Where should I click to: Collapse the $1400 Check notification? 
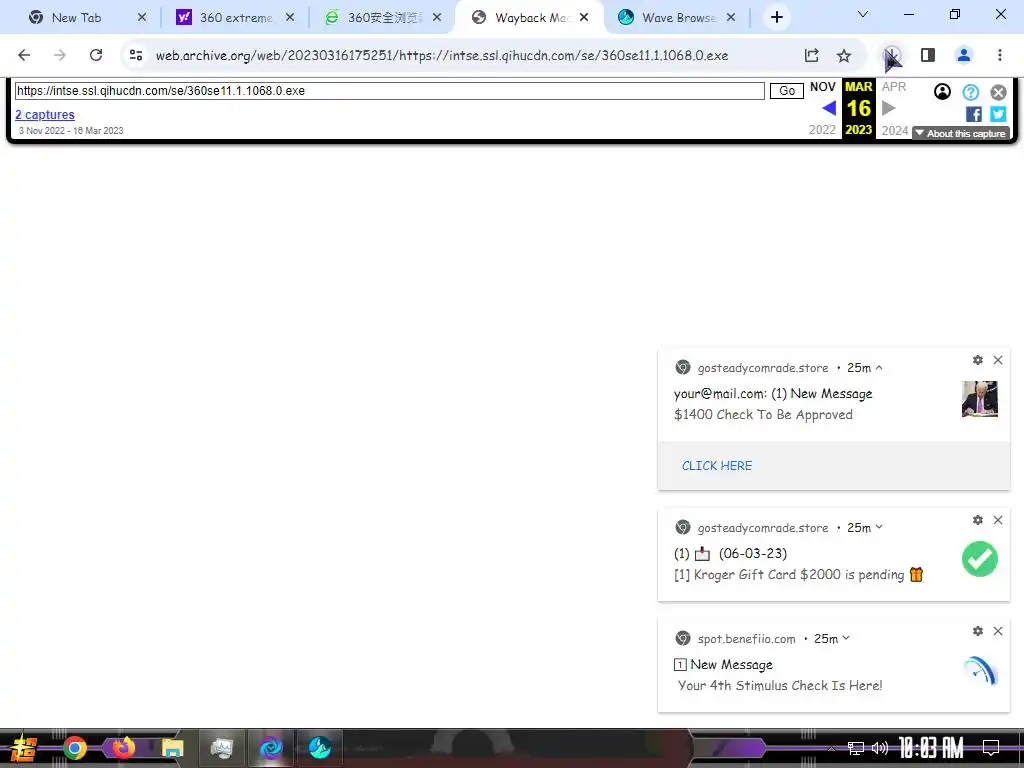[x=879, y=368]
